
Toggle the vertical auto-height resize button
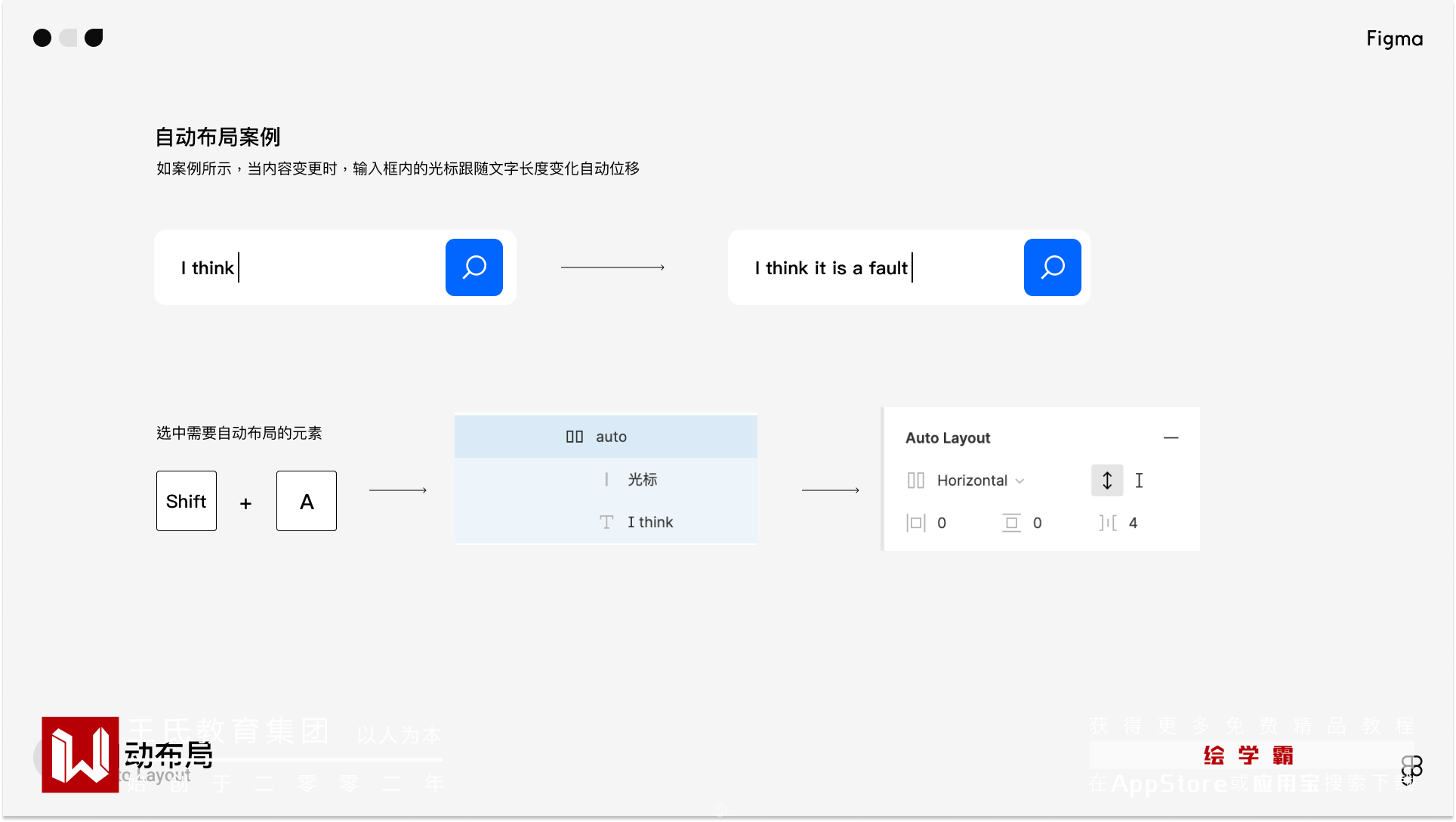pos(1106,481)
